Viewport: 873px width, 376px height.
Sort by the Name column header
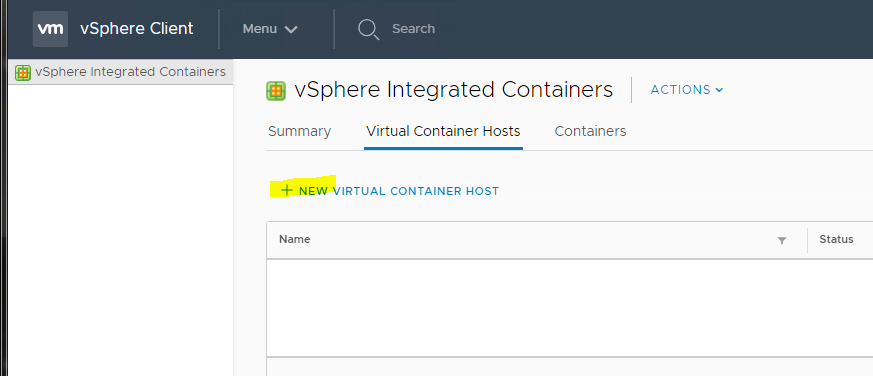click(295, 240)
